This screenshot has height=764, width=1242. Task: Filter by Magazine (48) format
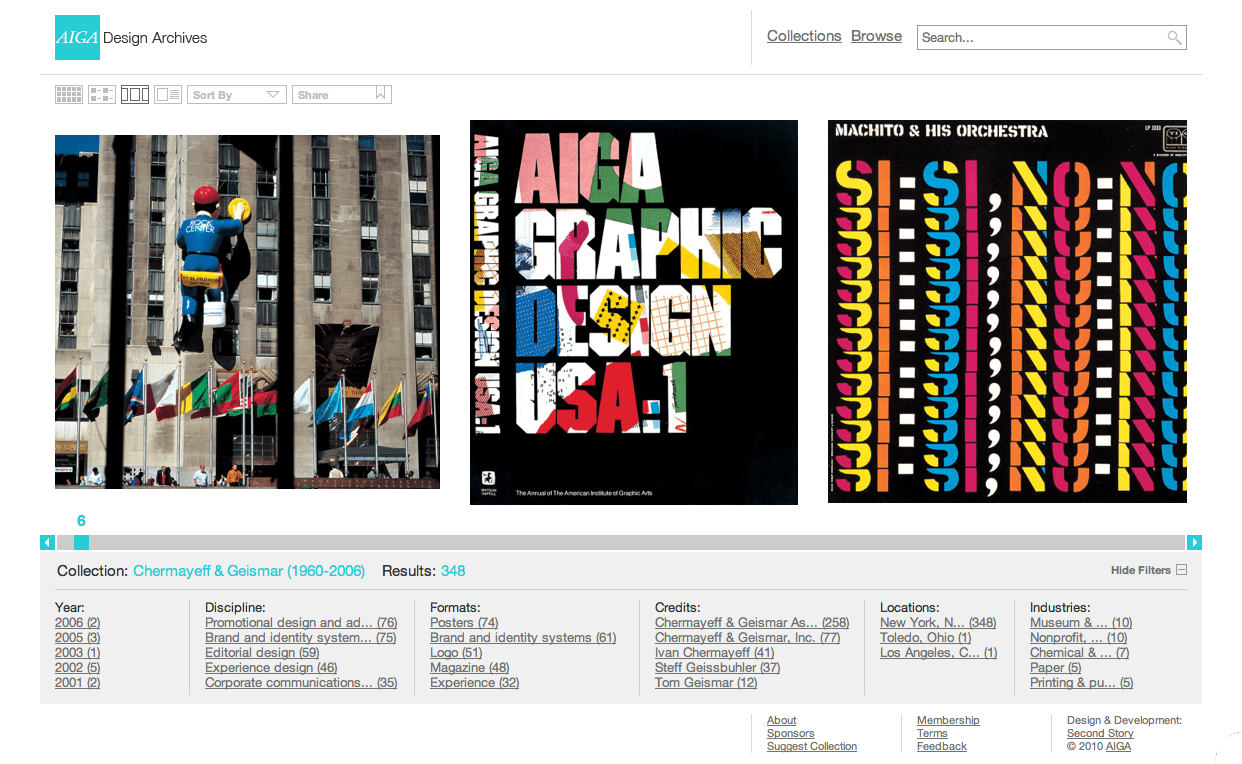click(x=470, y=668)
